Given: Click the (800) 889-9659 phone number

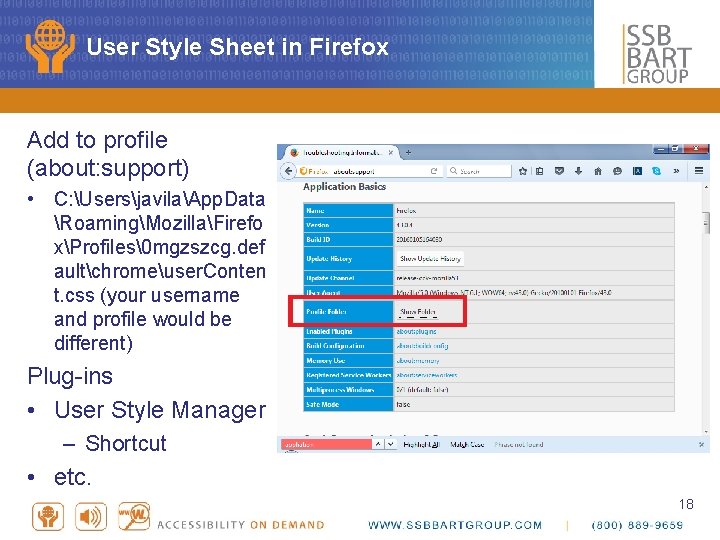Looking at the screenshot, I should (637, 525).
